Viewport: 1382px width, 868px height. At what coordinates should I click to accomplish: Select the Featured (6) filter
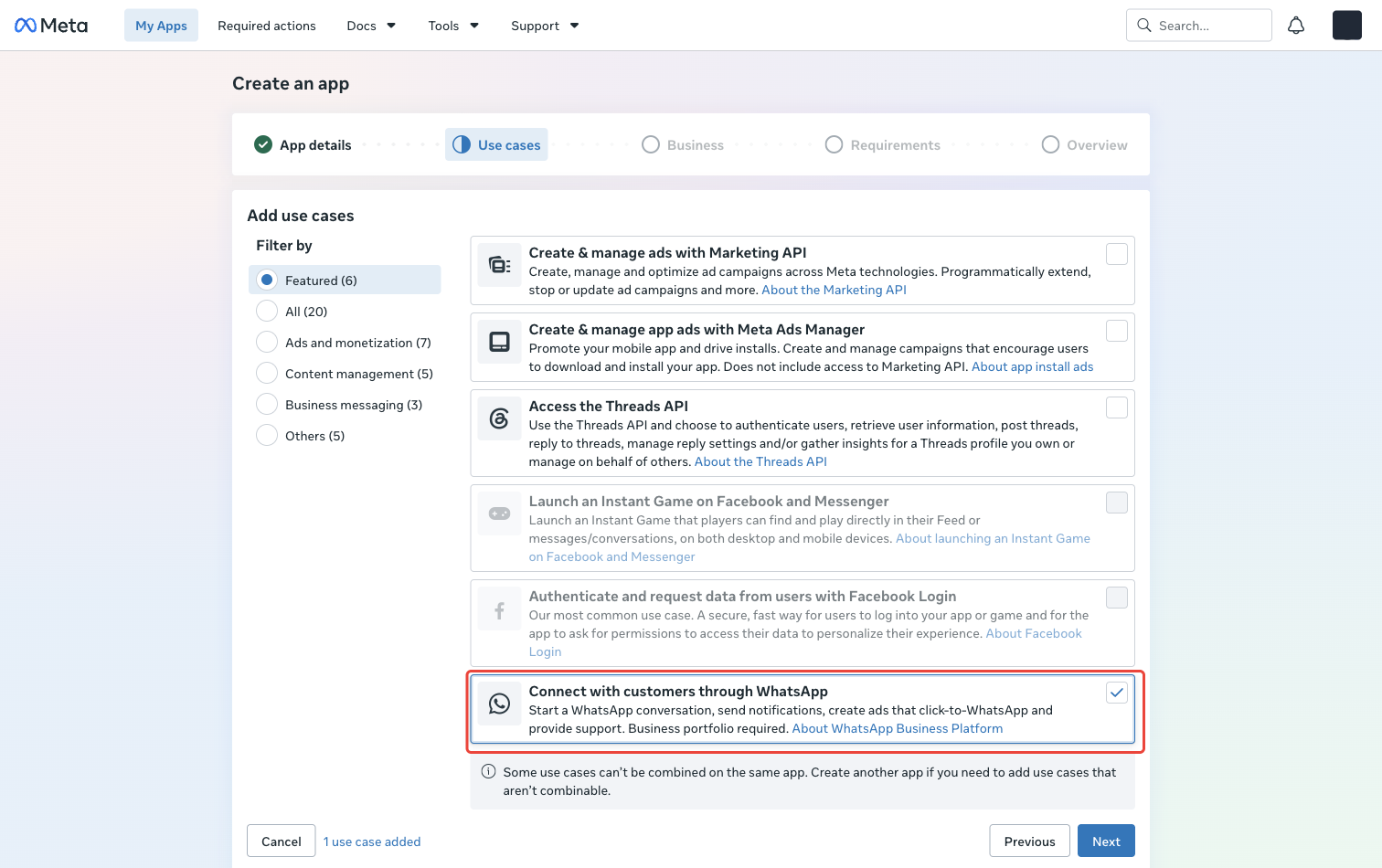[x=345, y=280]
